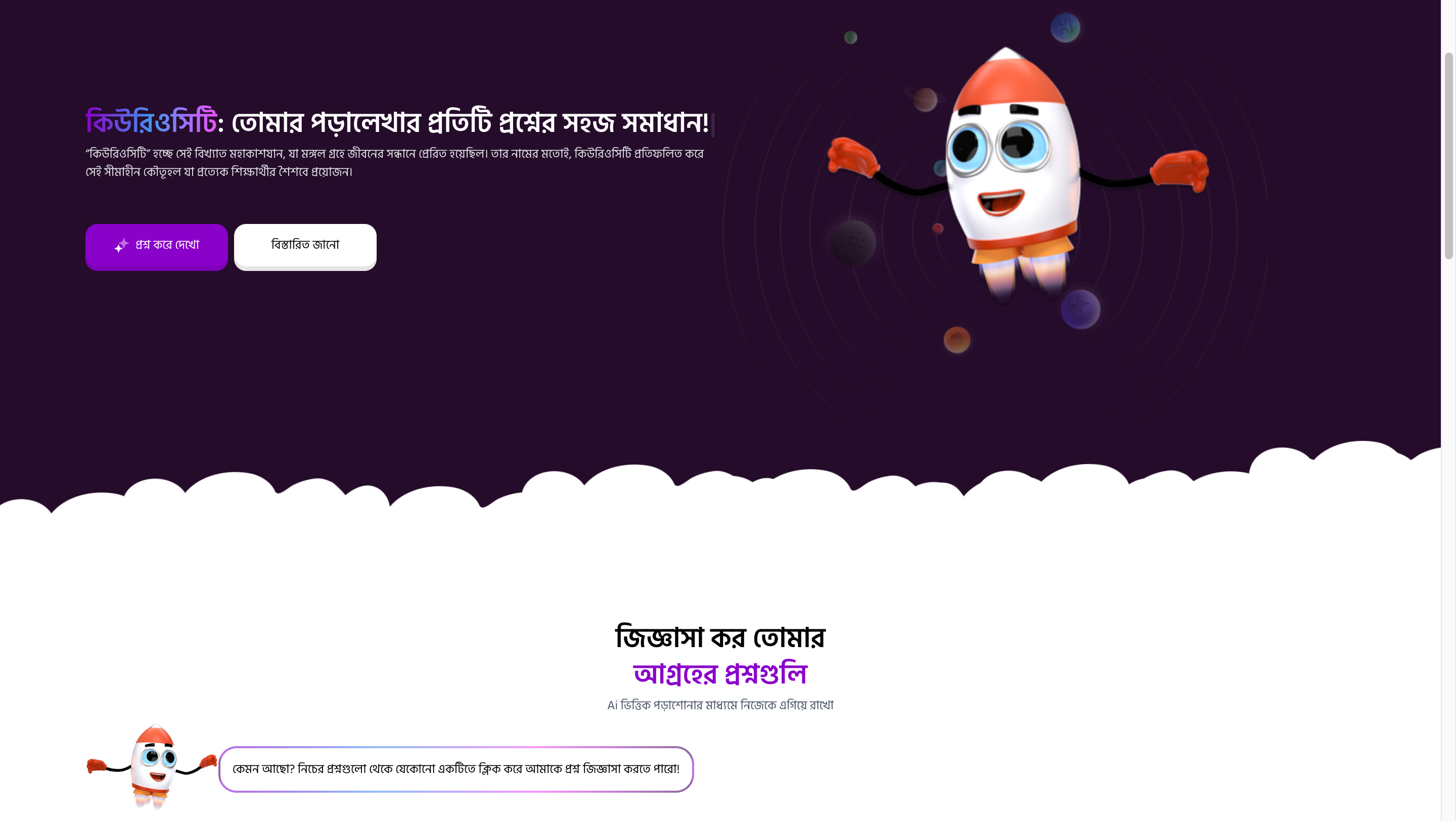Image resolution: width=1456 pixels, height=821 pixels.
Task: Open "বিস্তারিত জানো" white button
Action: [305, 247]
